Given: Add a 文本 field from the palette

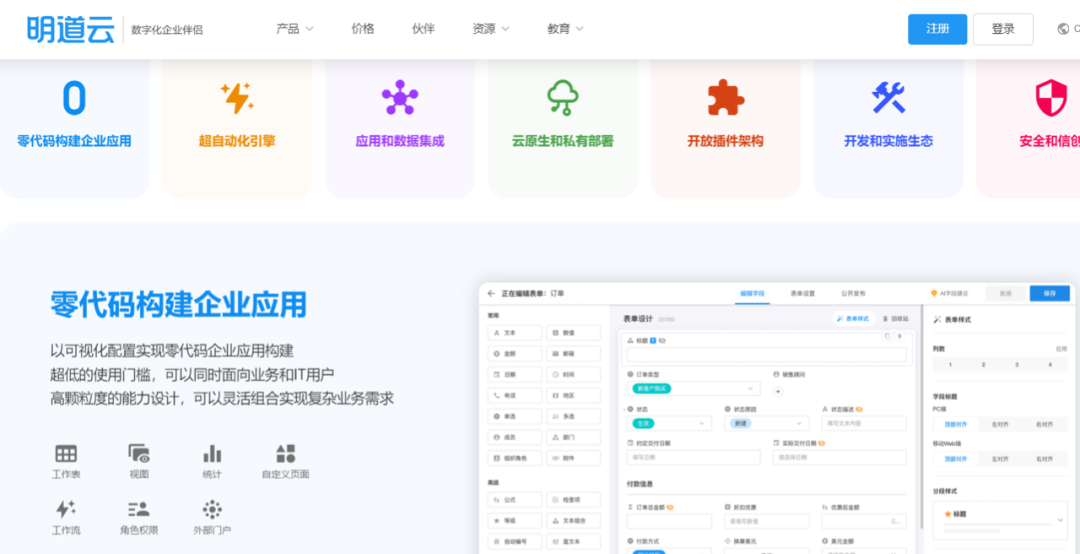Looking at the screenshot, I should (514, 333).
